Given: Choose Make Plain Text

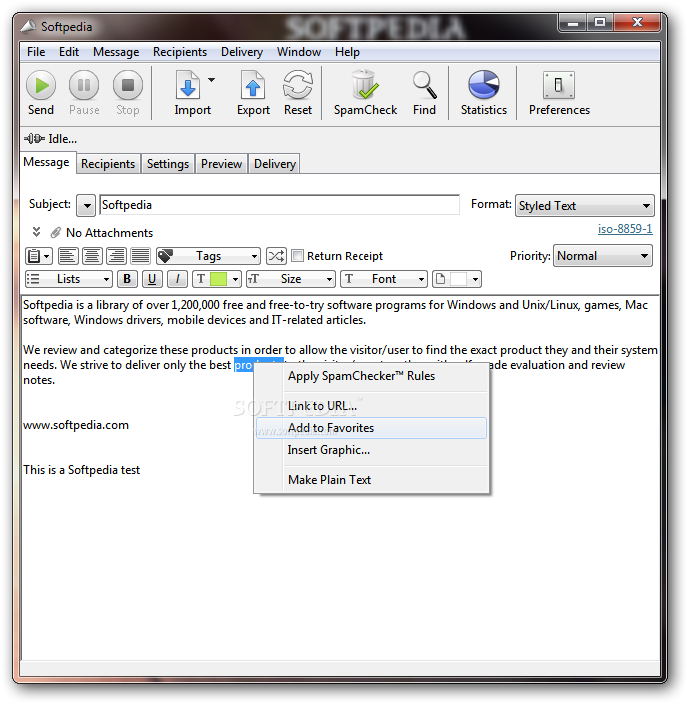Looking at the screenshot, I should pyautogui.click(x=371, y=480).
